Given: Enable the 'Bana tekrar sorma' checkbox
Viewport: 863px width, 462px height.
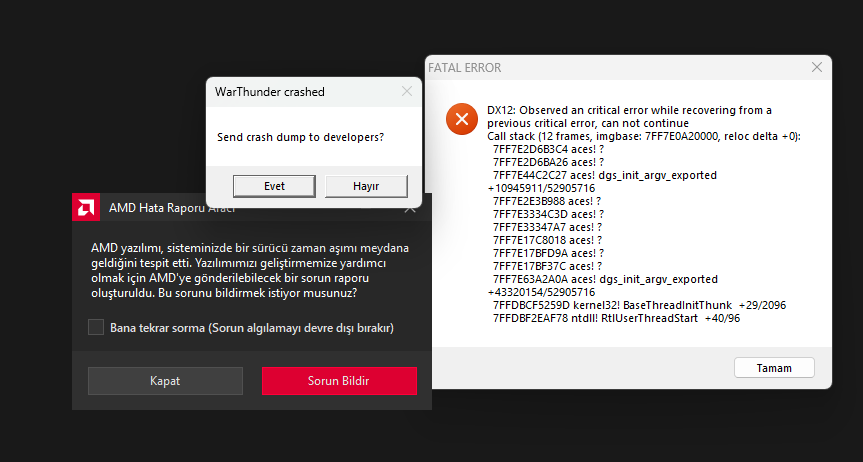Looking at the screenshot, I should [x=96, y=327].
